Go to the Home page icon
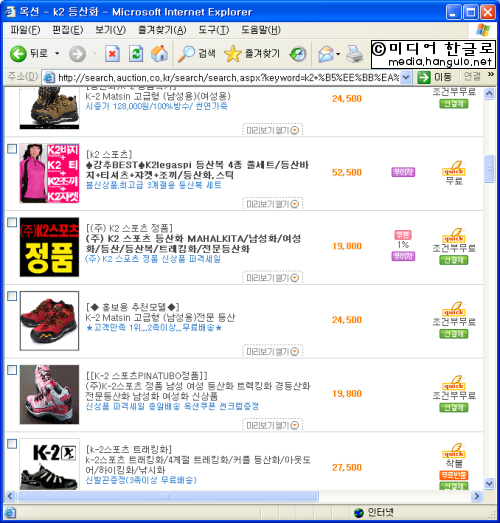 tap(159, 54)
